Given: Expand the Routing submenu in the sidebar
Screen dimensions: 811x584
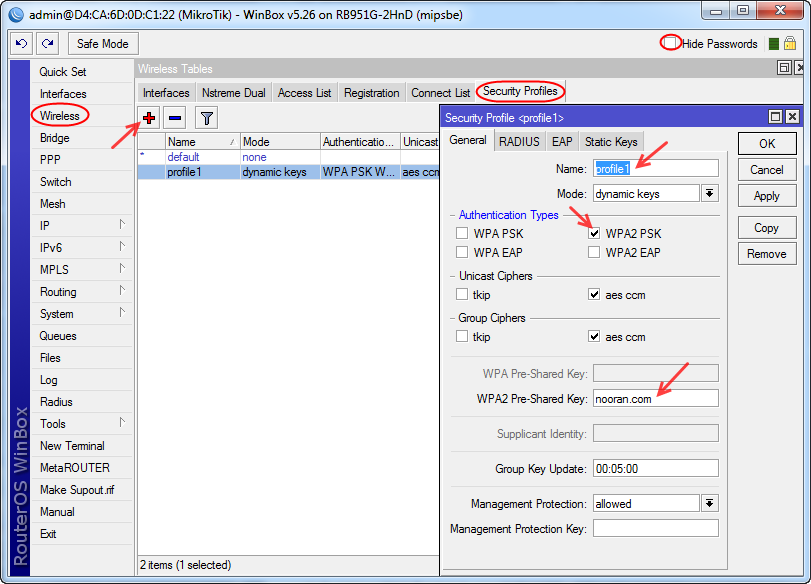Looking at the screenshot, I should click(122, 290).
